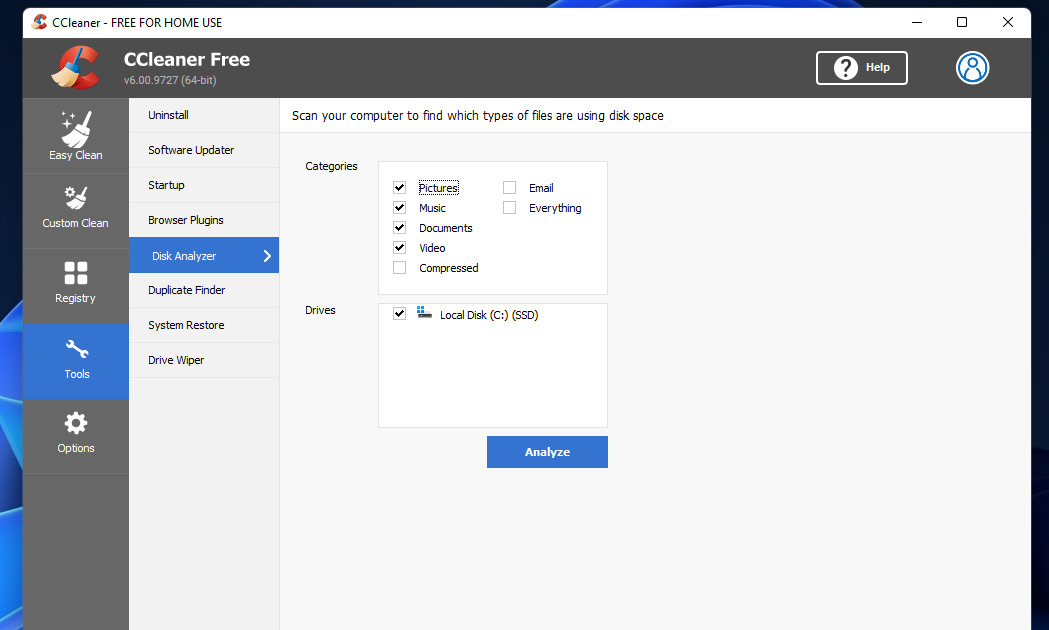
Task: Go to System Restore
Action: point(204,325)
